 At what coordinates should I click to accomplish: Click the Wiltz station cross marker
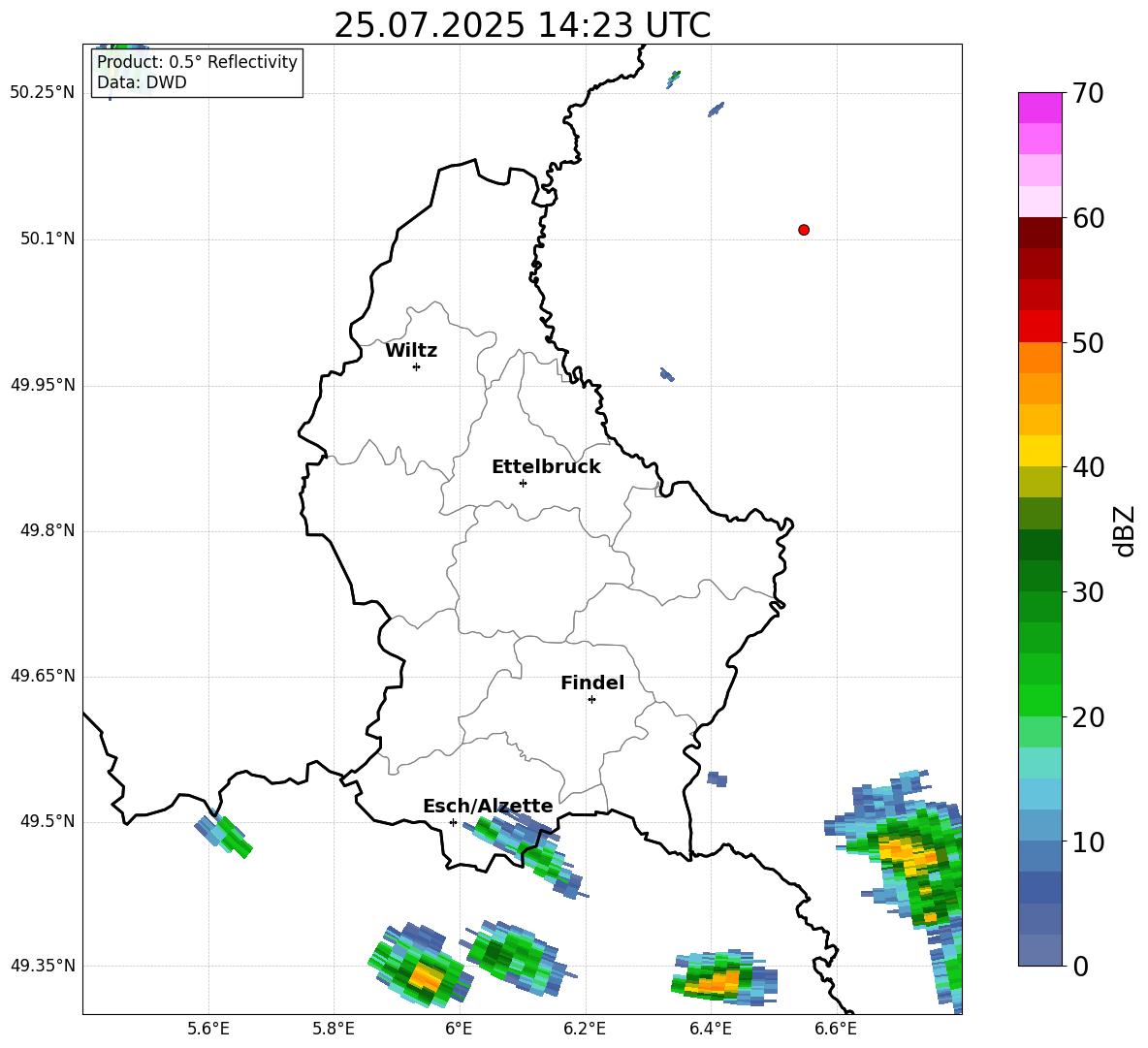pos(417,366)
